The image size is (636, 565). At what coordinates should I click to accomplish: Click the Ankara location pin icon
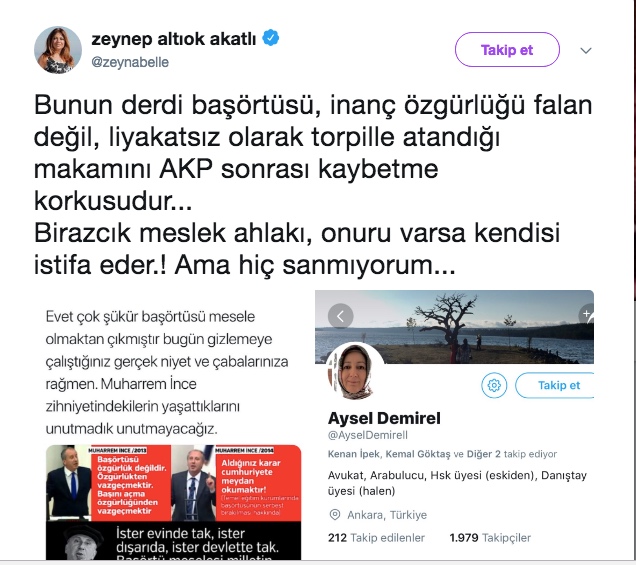click(335, 515)
